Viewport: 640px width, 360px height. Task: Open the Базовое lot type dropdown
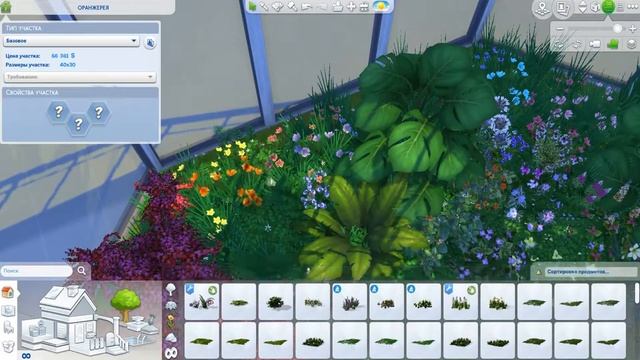pyautogui.click(x=71, y=41)
